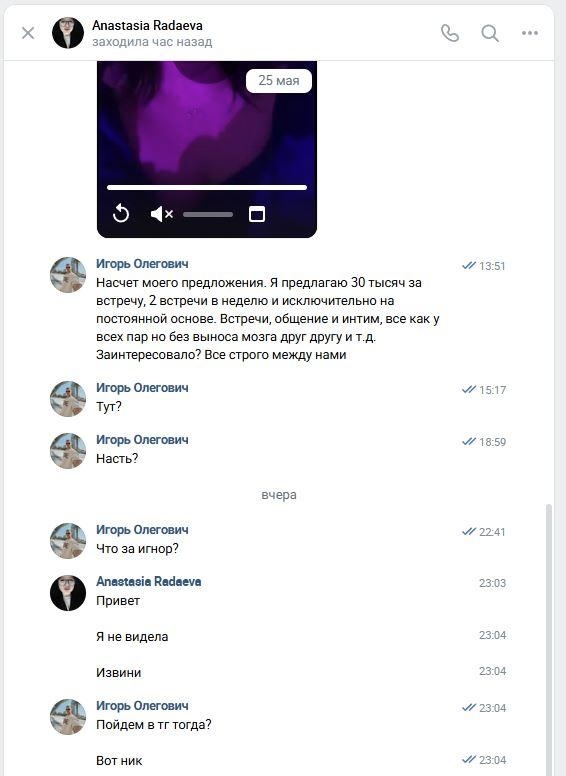Click the video progress bar

pos(207,188)
